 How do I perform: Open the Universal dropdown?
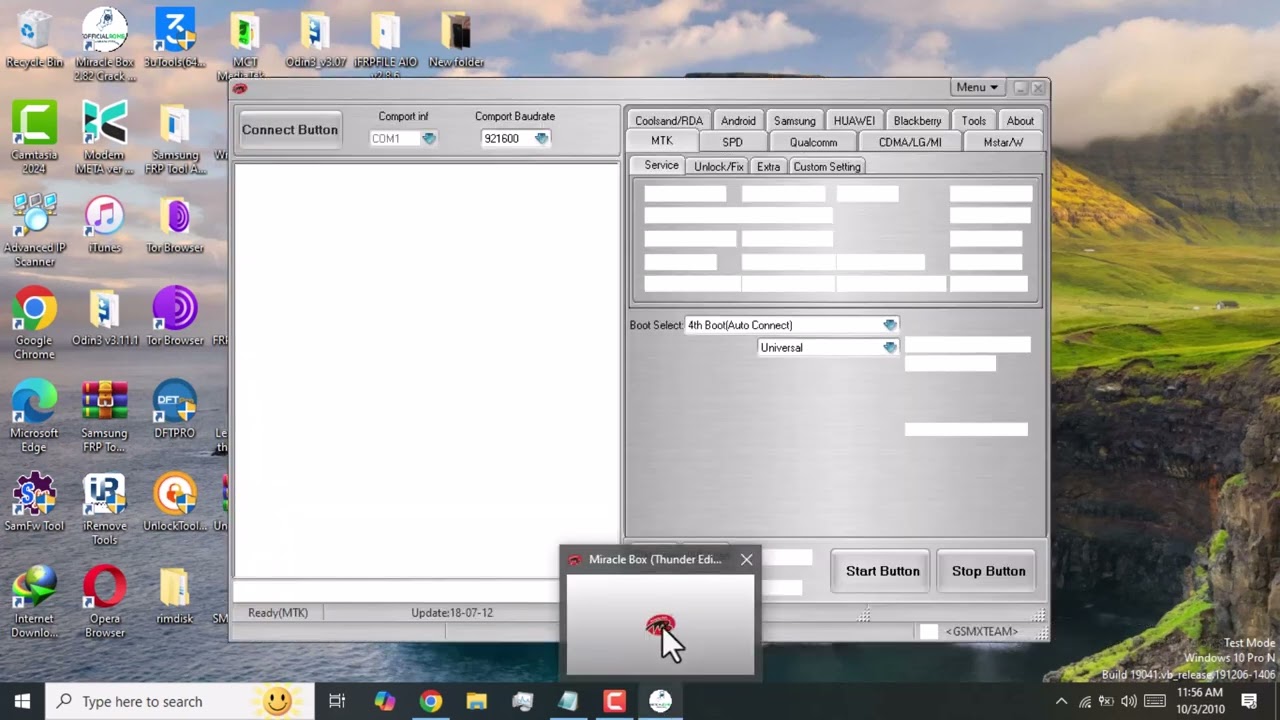[x=889, y=348]
